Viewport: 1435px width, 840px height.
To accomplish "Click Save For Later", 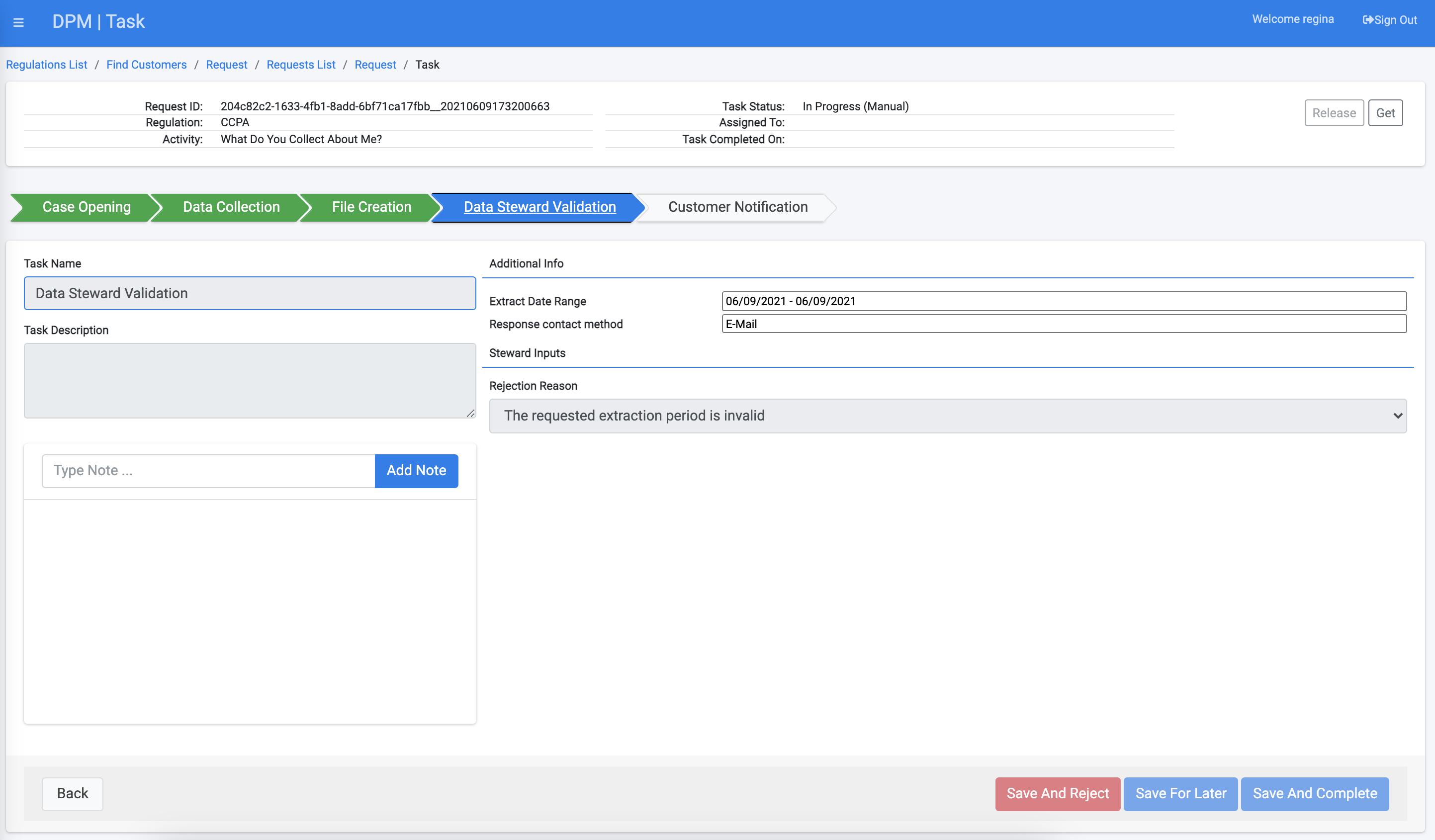I will [x=1180, y=793].
